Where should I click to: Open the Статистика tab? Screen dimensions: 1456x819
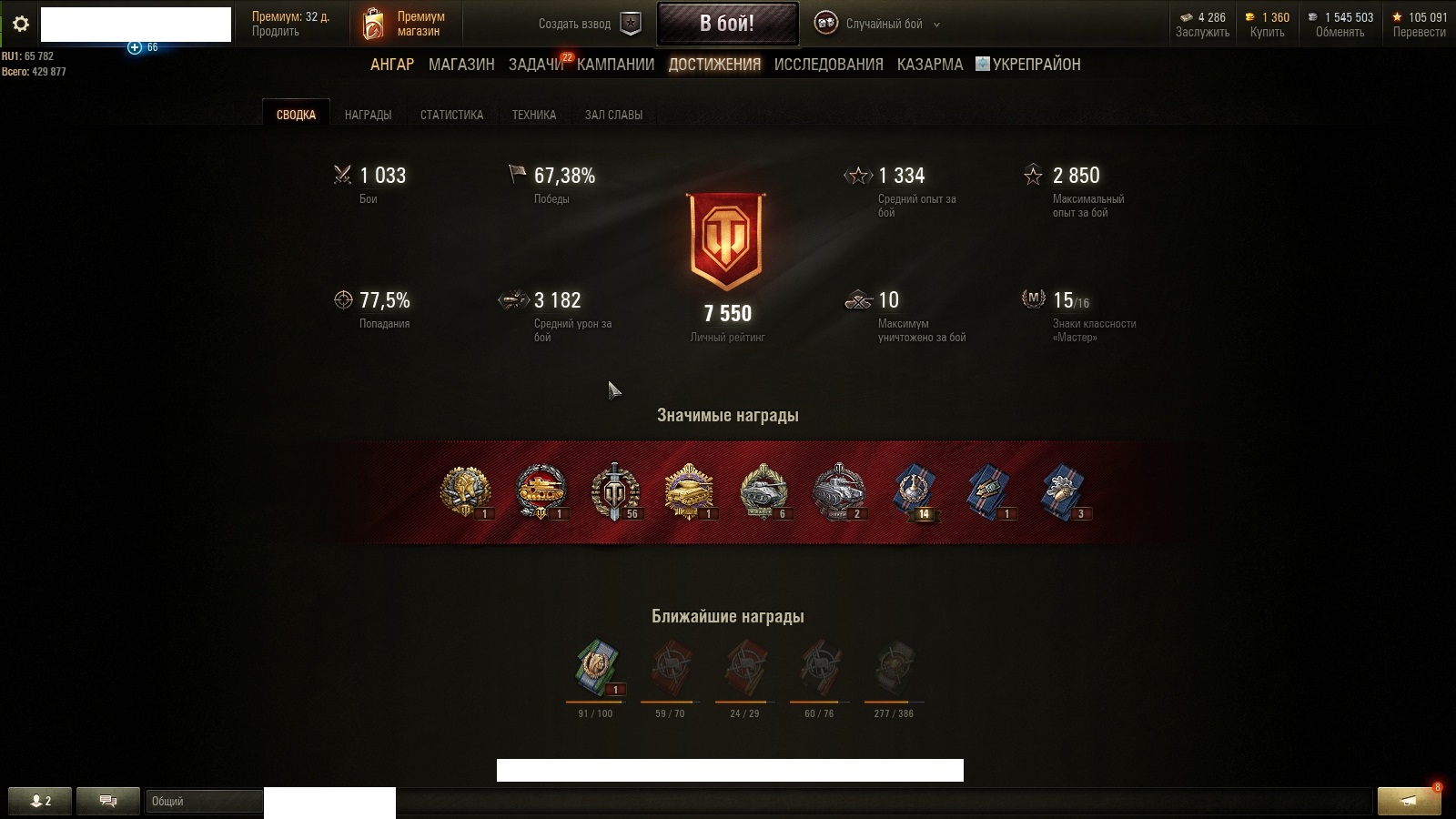(451, 115)
